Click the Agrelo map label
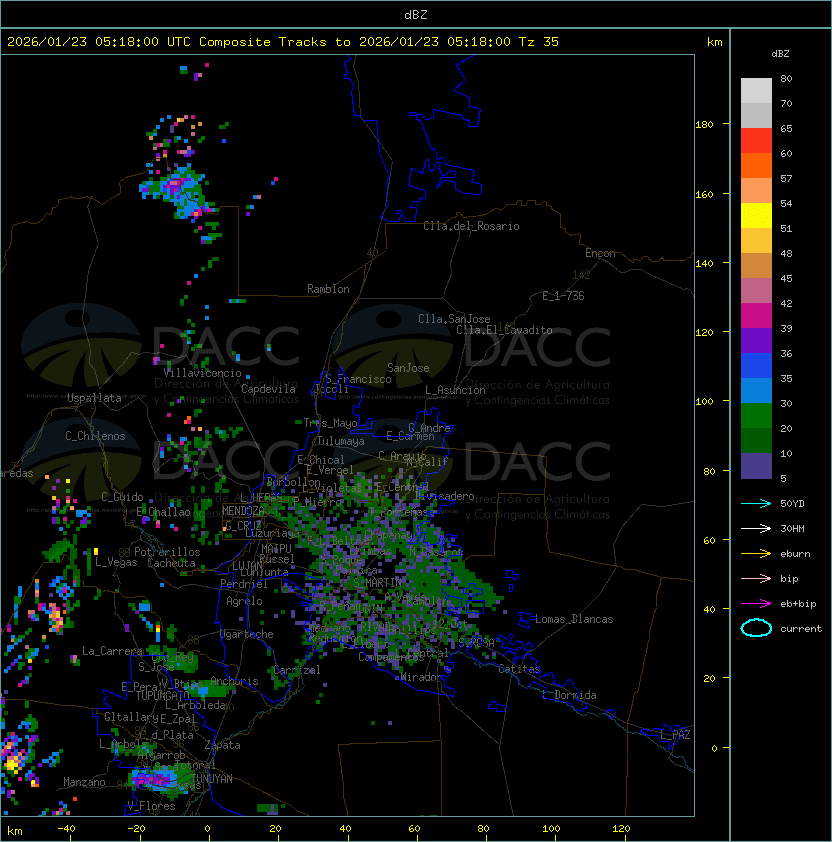The image size is (832, 842). 244,601
